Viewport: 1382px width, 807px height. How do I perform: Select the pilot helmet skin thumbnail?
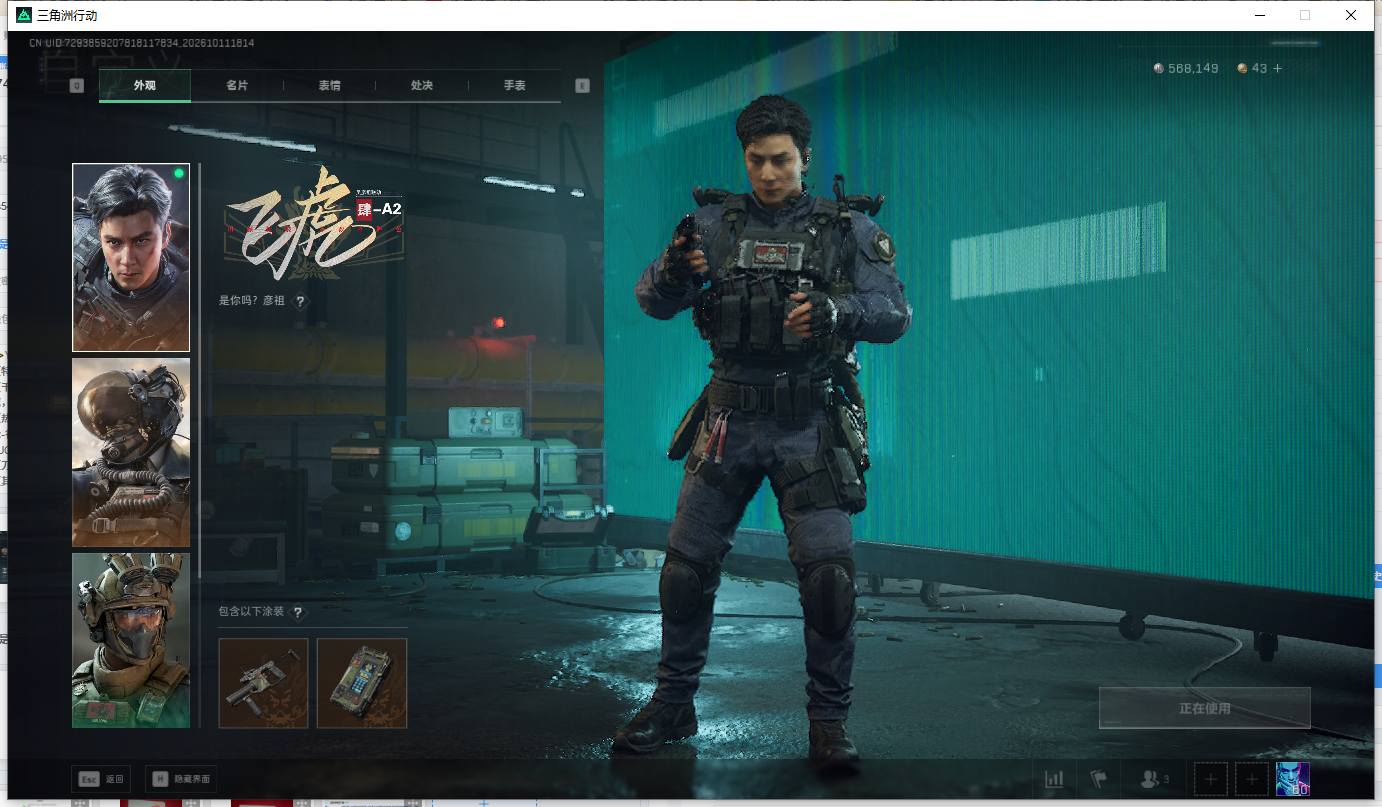(x=131, y=453)
